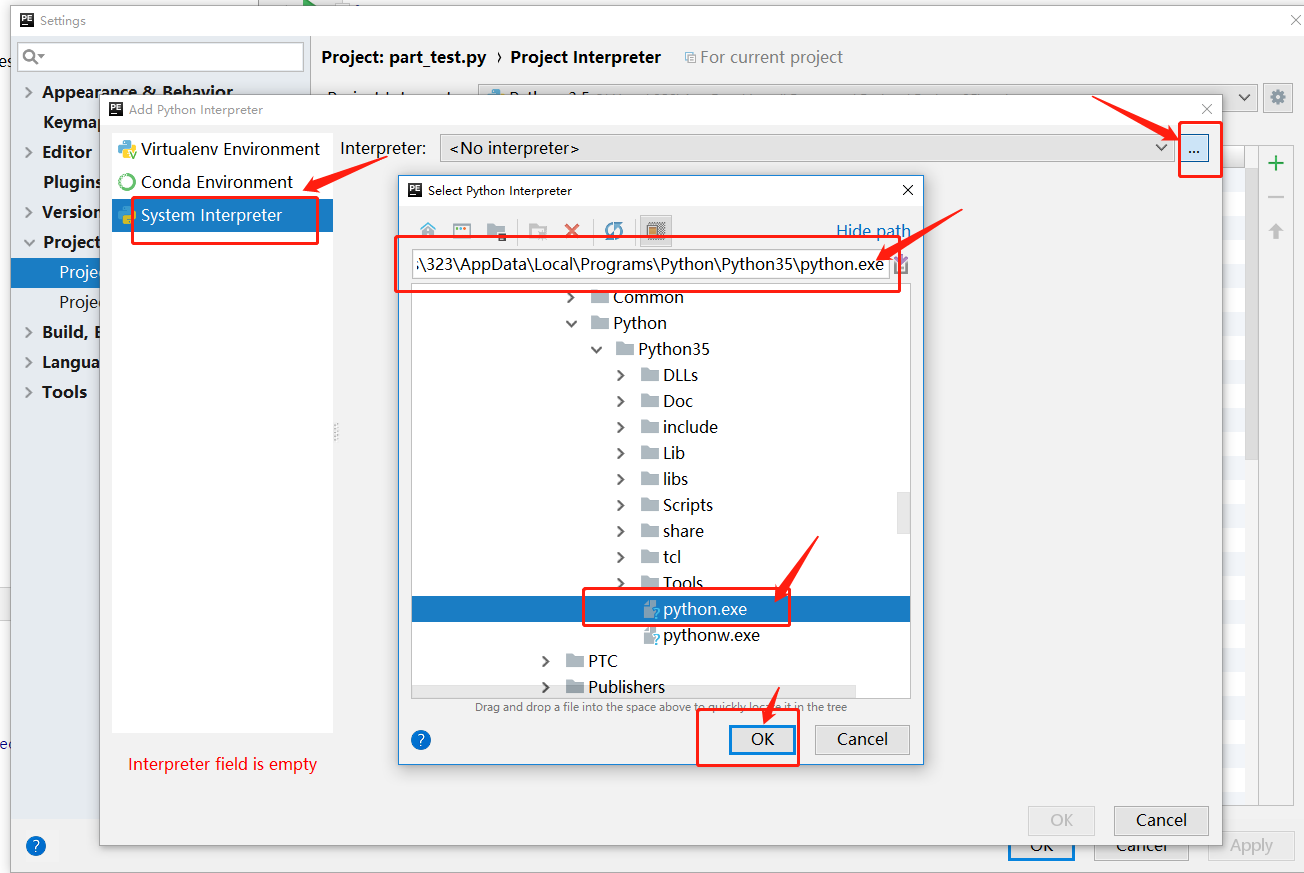Expand the include folder
The image size is (1304, 873).
point(621,427)
